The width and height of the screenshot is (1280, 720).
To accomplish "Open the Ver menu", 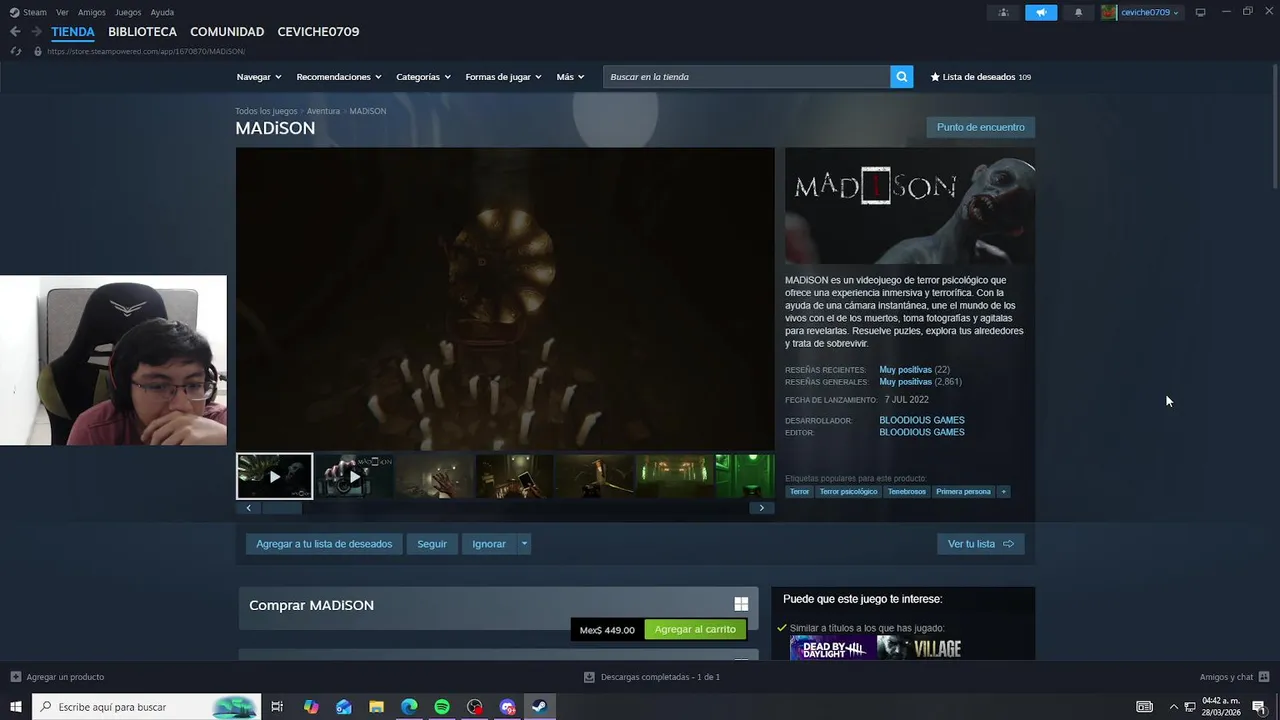I will coord(62,12).
